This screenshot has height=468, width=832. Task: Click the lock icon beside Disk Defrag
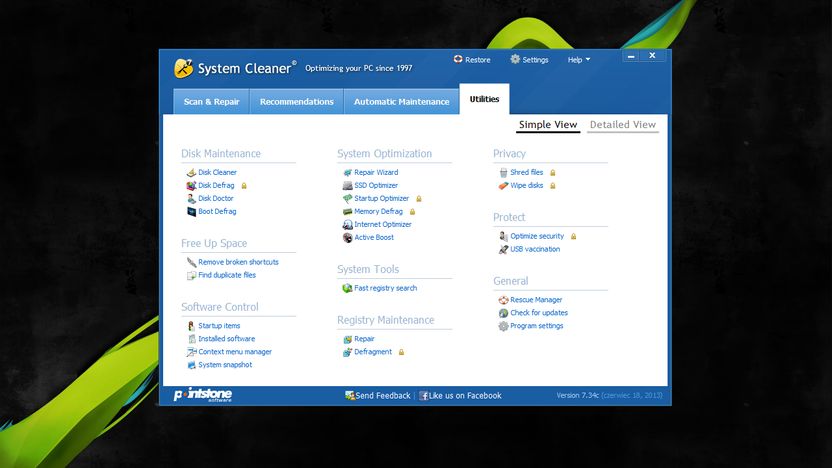(244, 186)
